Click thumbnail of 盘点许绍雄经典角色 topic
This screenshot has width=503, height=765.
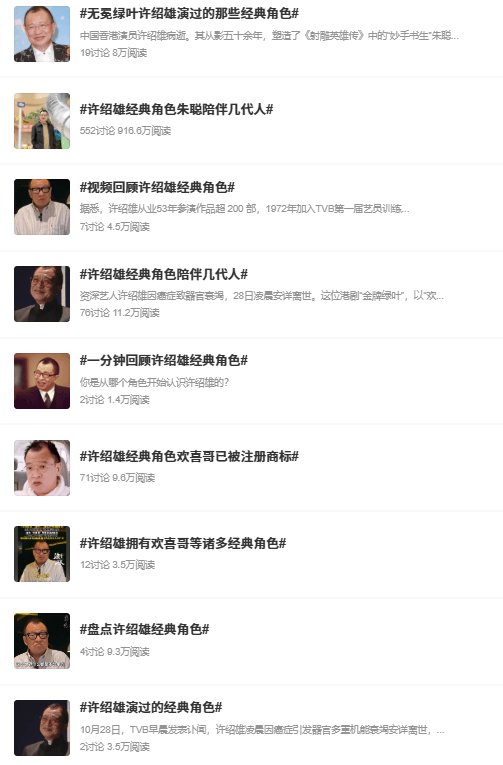point(42,641)
